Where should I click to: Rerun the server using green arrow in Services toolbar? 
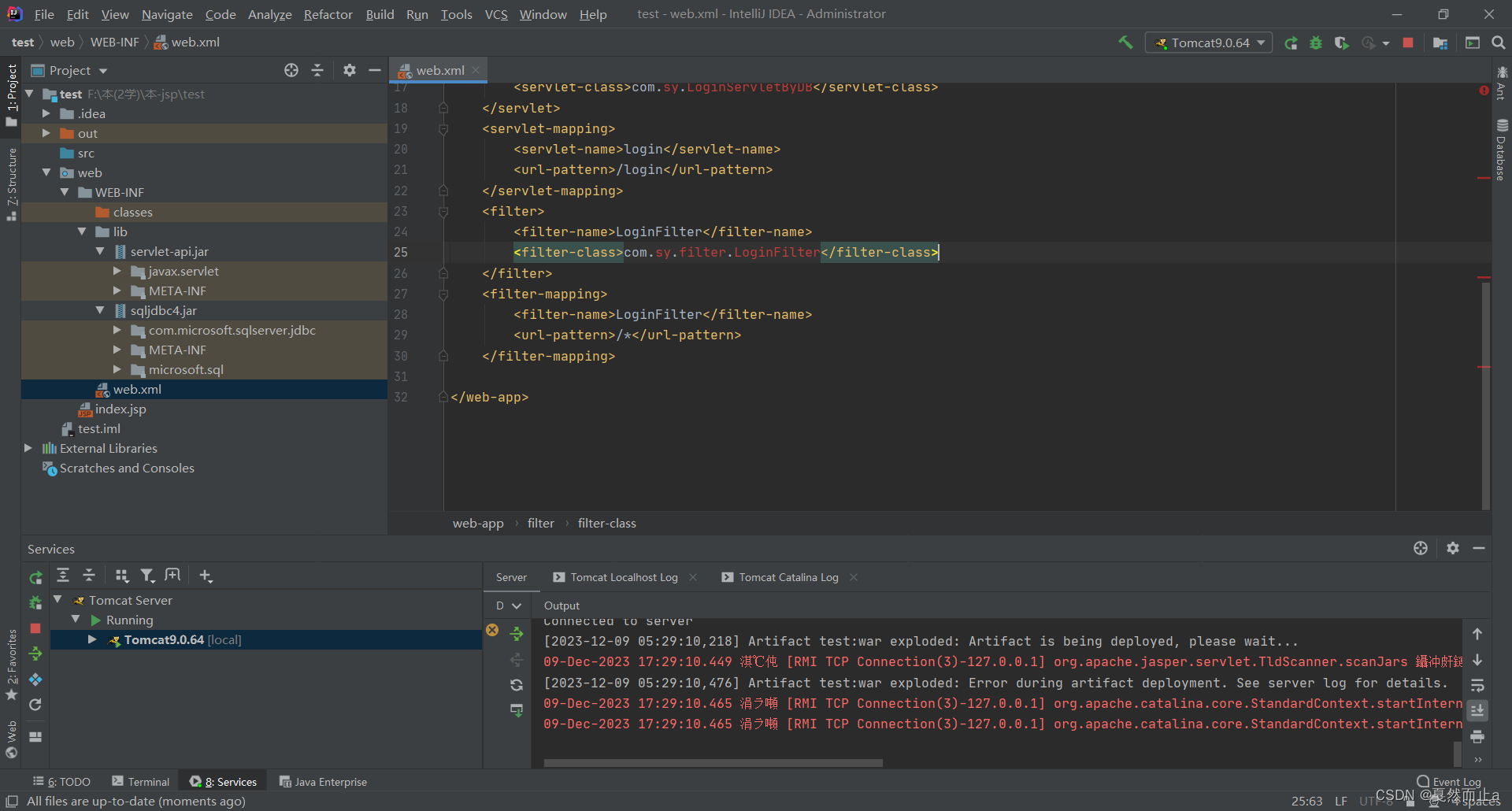(x=35, y=576)
